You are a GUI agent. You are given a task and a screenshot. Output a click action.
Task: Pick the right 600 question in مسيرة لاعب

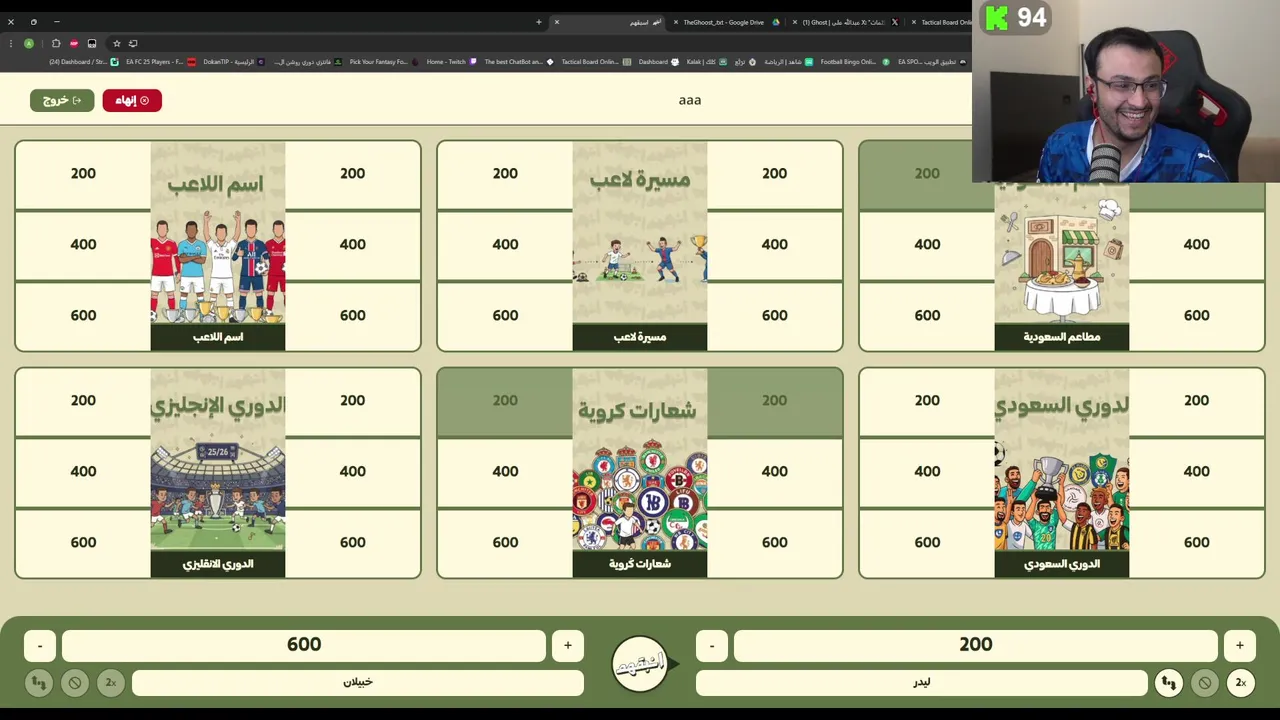click(774, 316)
